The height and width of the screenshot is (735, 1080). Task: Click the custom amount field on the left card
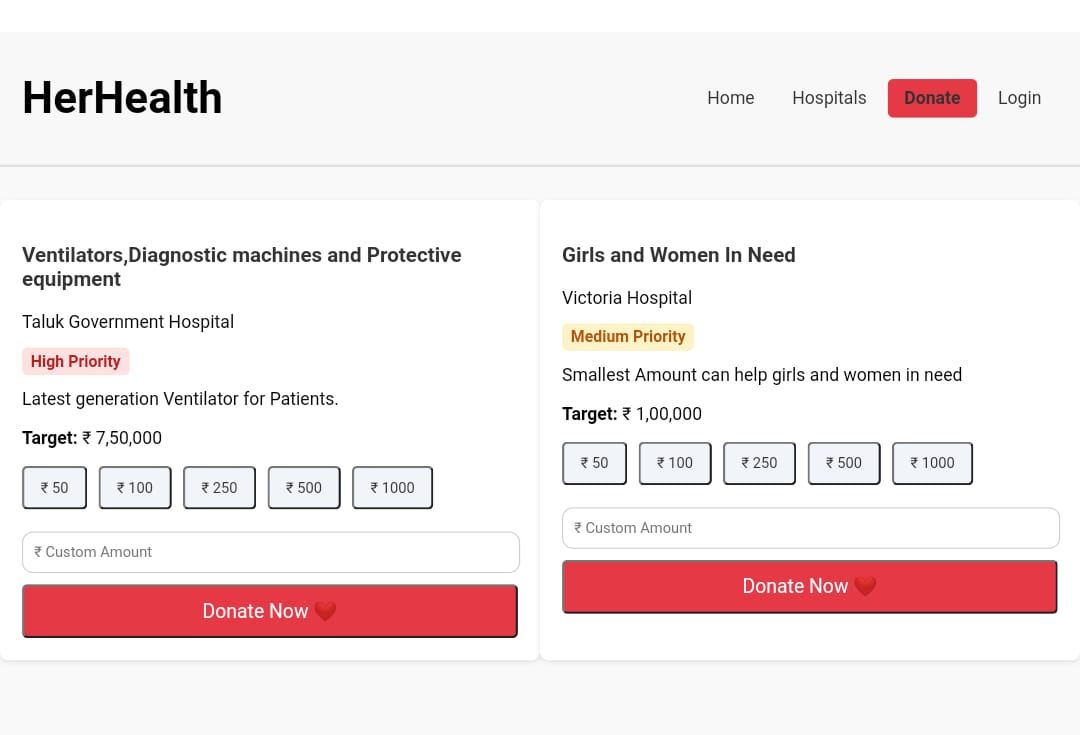(270, 551)
